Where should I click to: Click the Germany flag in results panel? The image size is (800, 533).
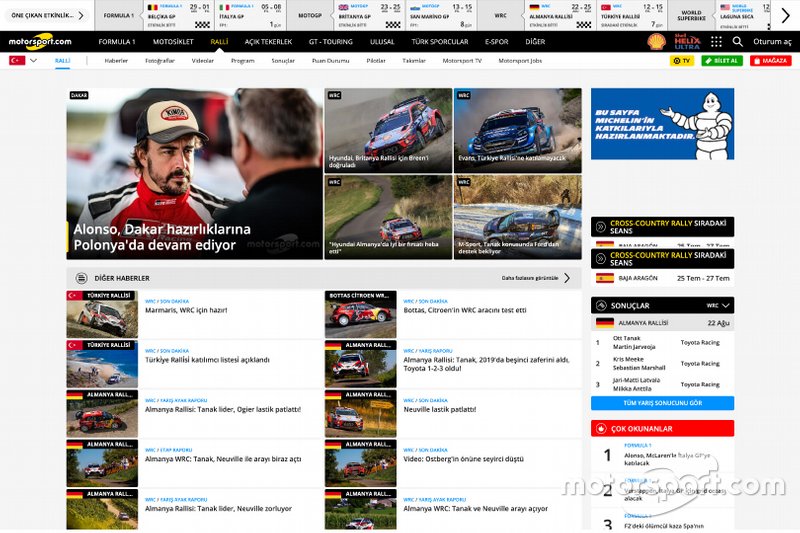[605, 323]
